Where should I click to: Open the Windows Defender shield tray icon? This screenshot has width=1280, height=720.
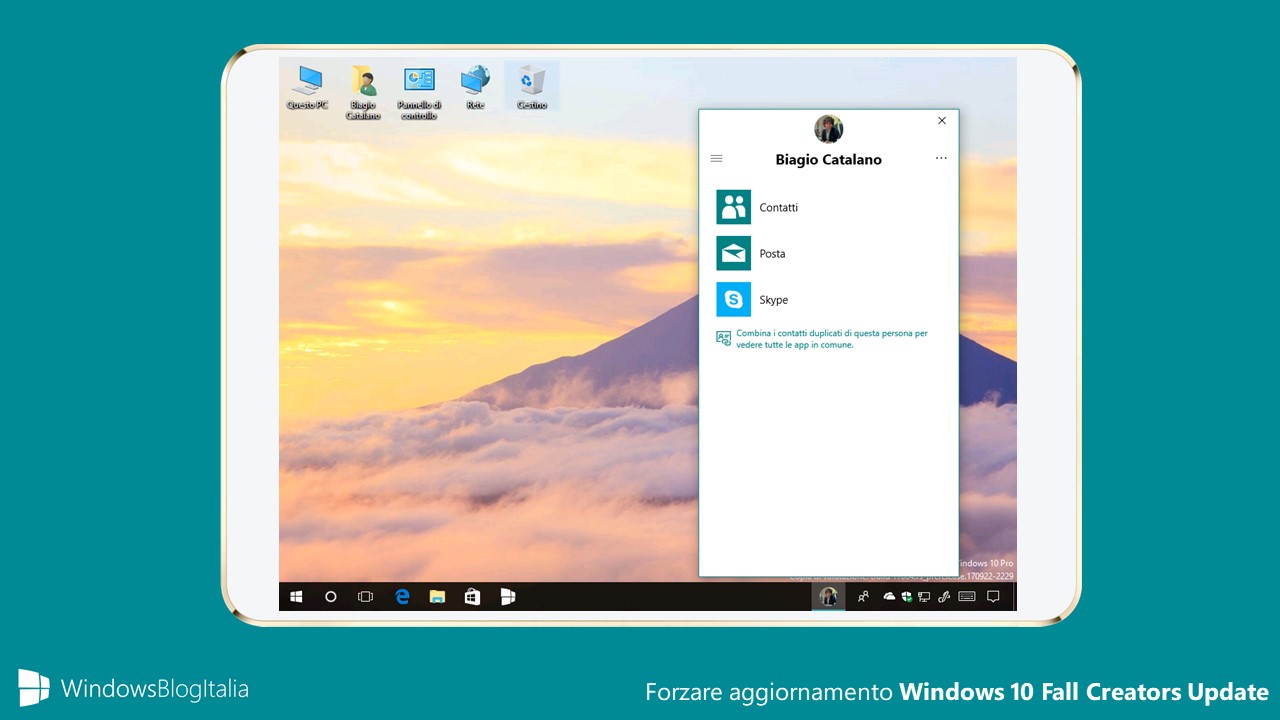[906, 597]
